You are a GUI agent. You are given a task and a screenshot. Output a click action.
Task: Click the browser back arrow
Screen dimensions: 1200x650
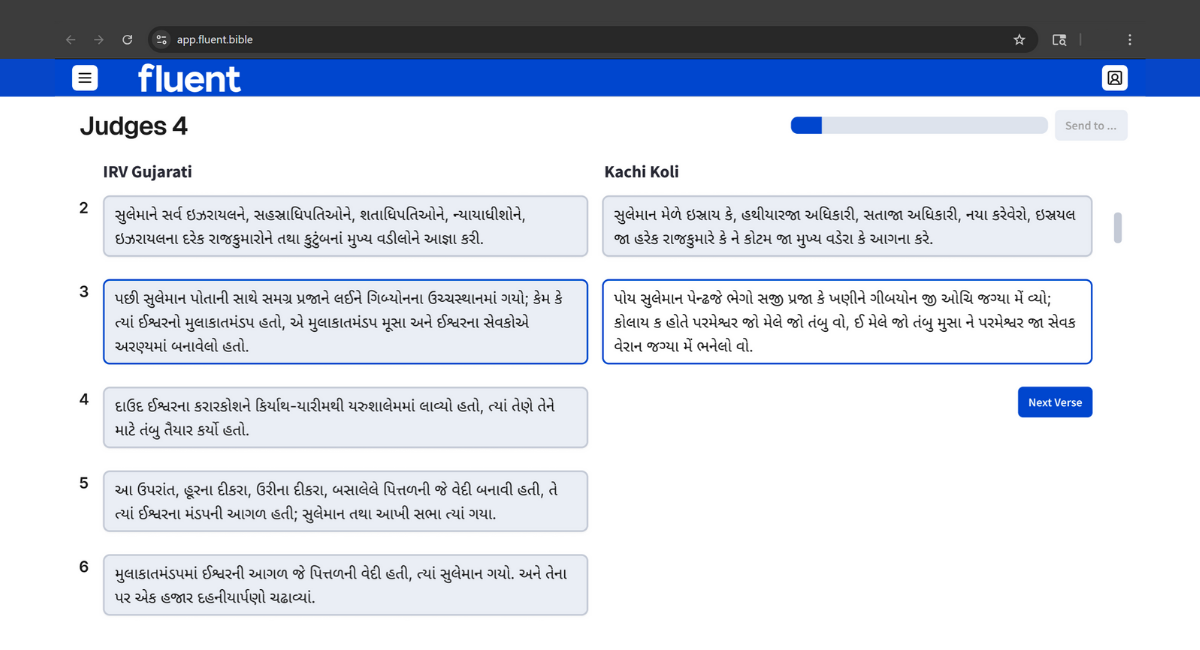[70, 39]
